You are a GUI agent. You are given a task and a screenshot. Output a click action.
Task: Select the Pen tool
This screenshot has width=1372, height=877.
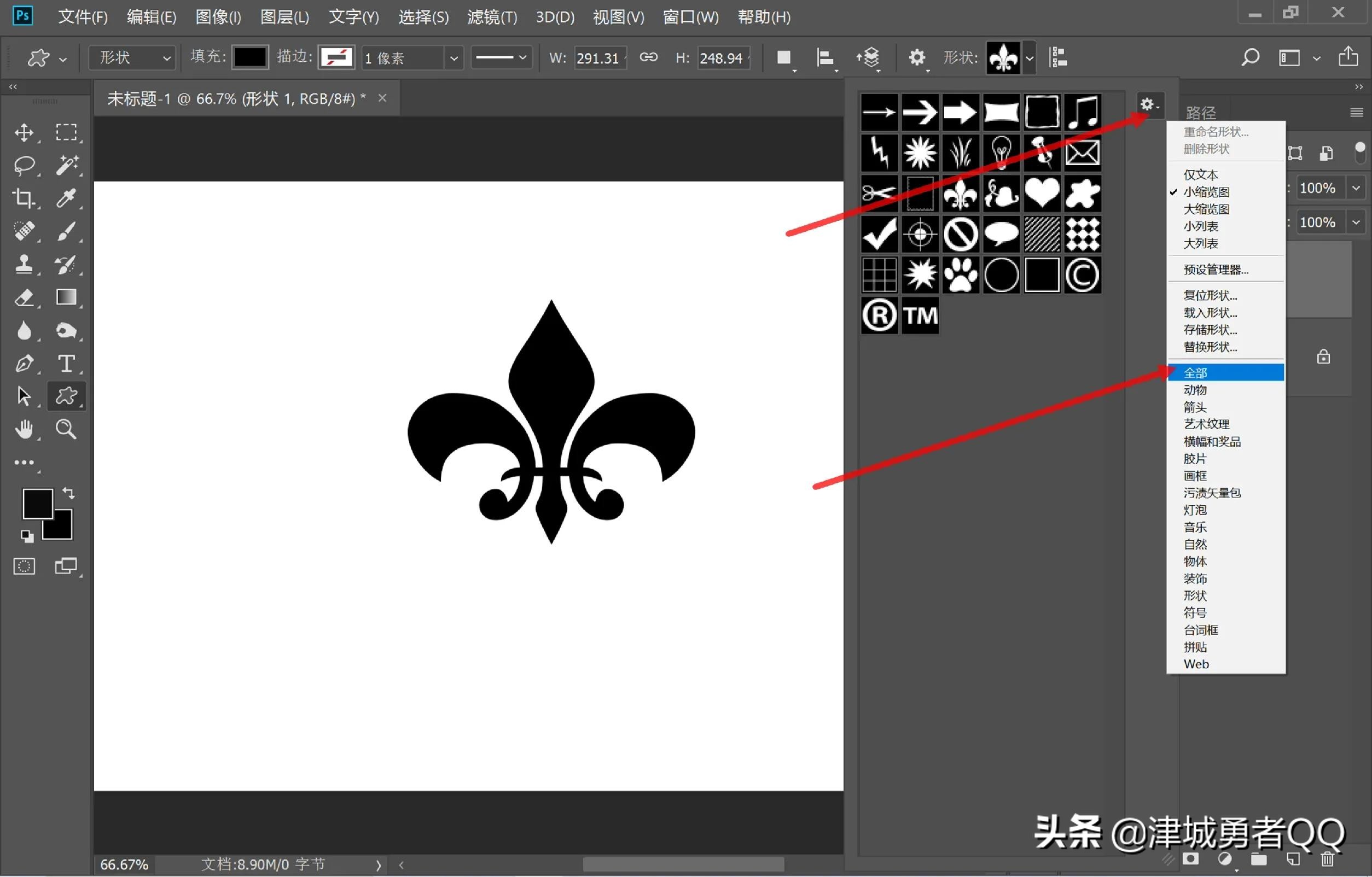25,364
